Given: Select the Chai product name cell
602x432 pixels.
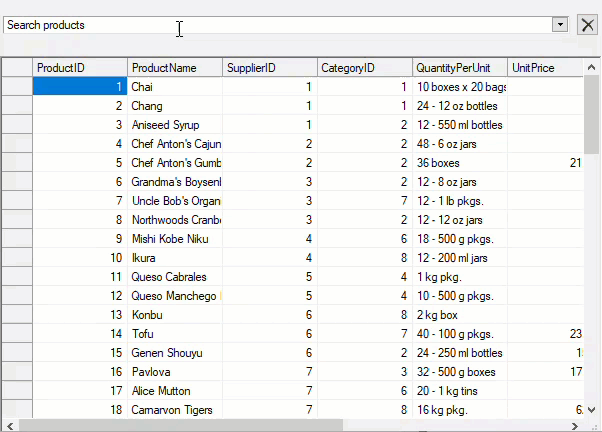Looking at the screenshot, I should pos(175,87).
